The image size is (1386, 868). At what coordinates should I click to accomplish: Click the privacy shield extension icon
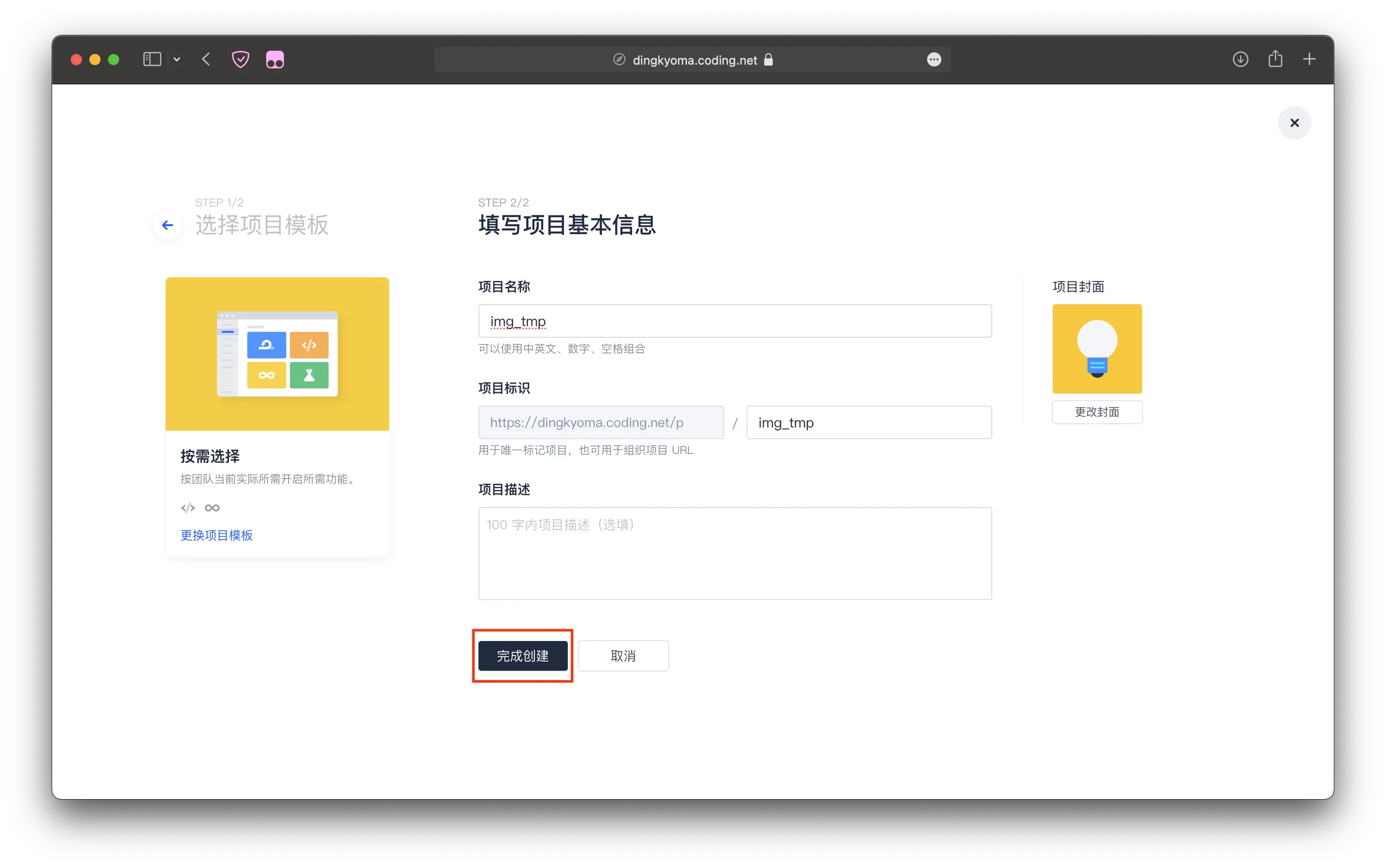[x=240, y=59]
